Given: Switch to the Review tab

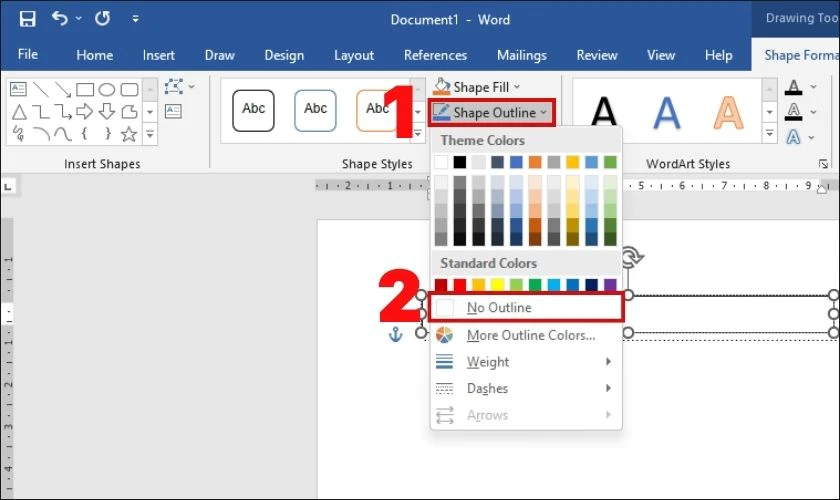Looking at the screenshot, I should pos(597,55).
